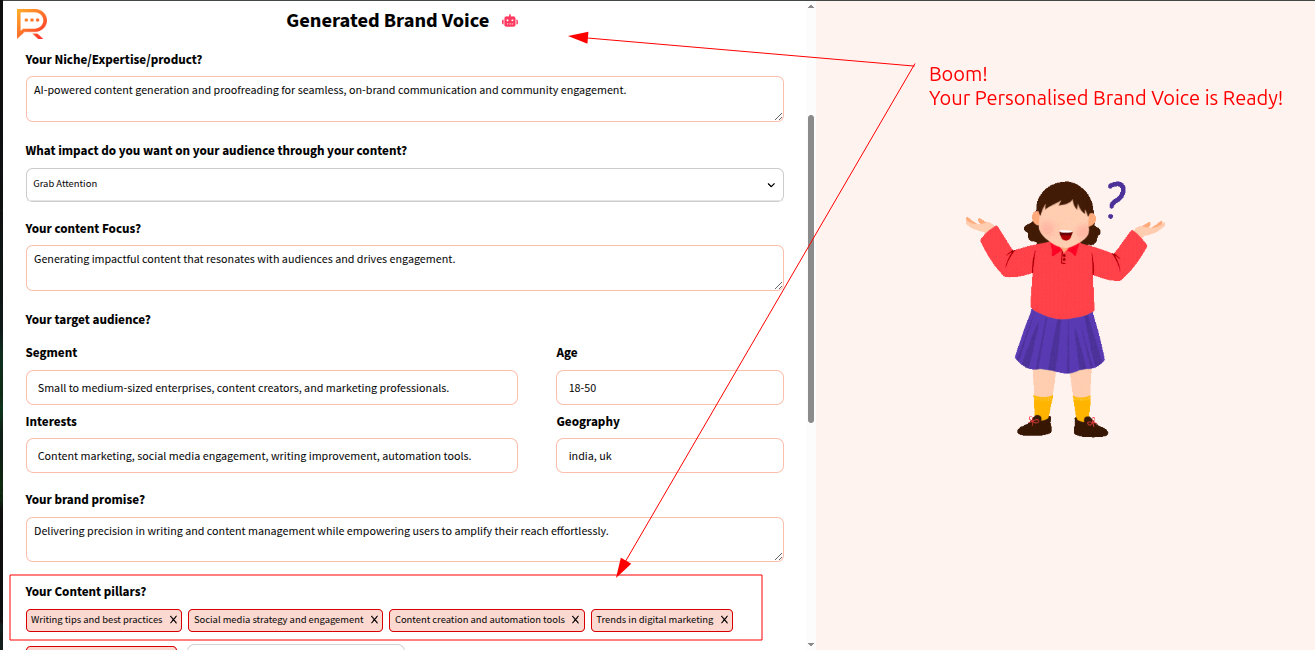Click the Geography input field
1315x650 pixels.
coord(669,456)
